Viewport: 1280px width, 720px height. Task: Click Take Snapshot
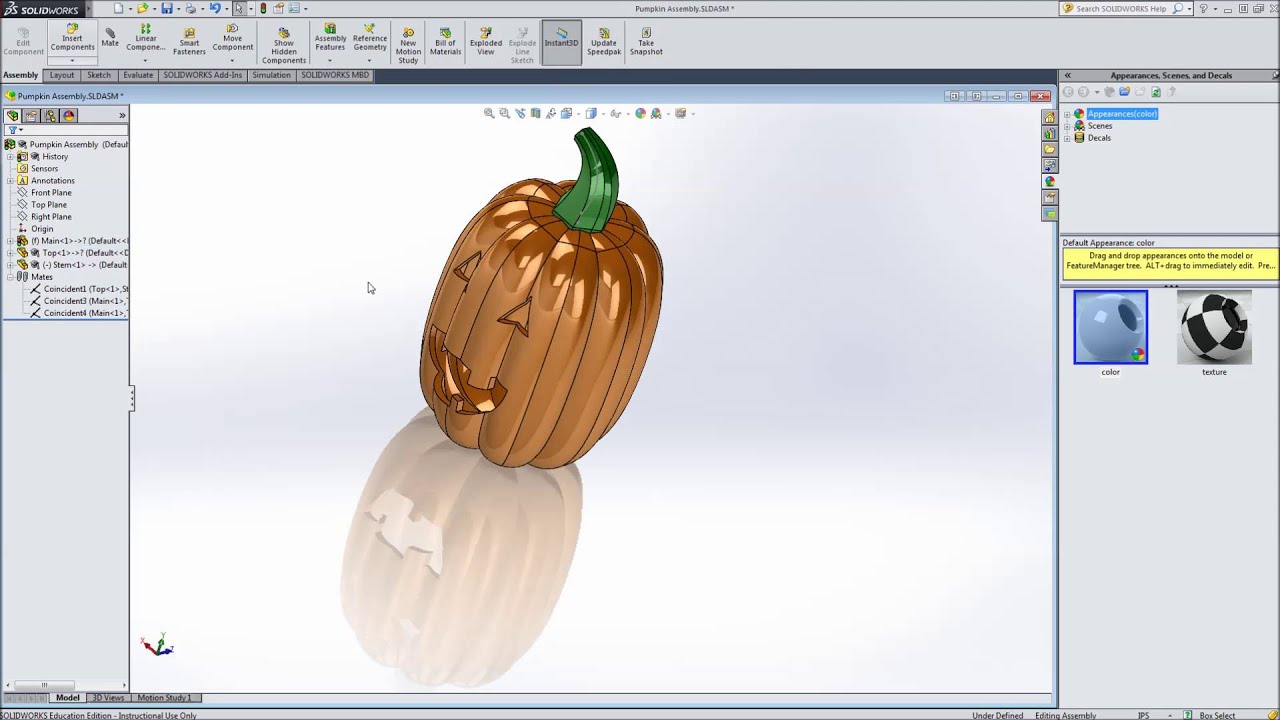click(x=646, y=40)
